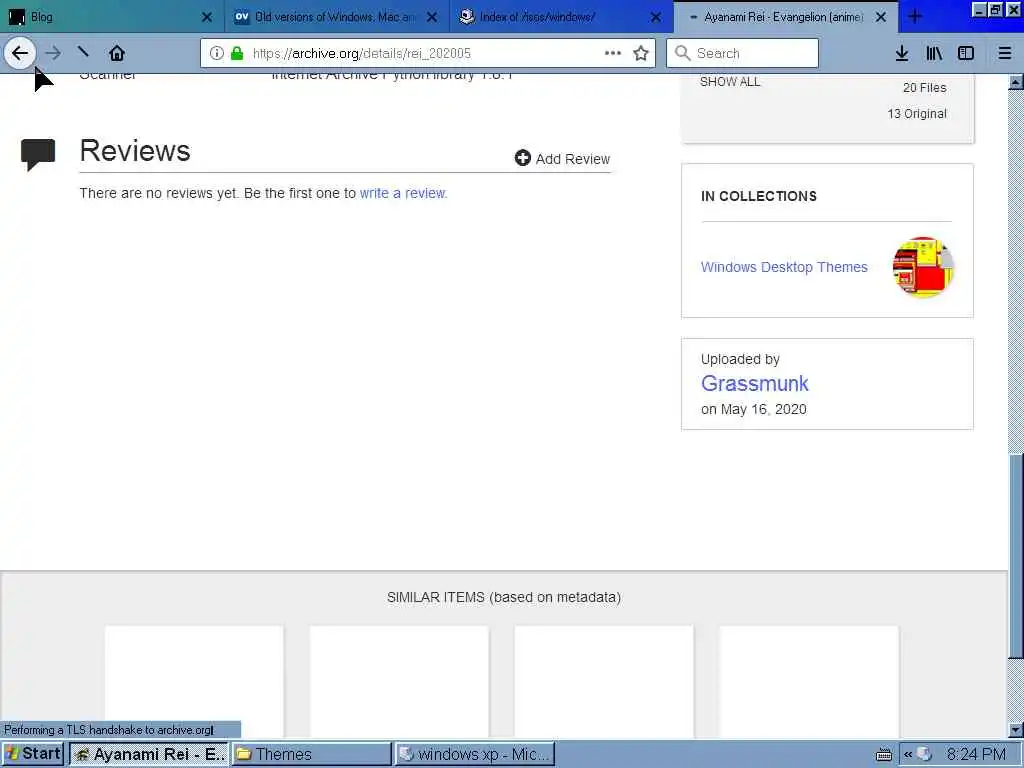Open page actions three-dot menu
The width and height of the screenshot is (1024, 768).
pyautogui.click(x=613, y=53)
